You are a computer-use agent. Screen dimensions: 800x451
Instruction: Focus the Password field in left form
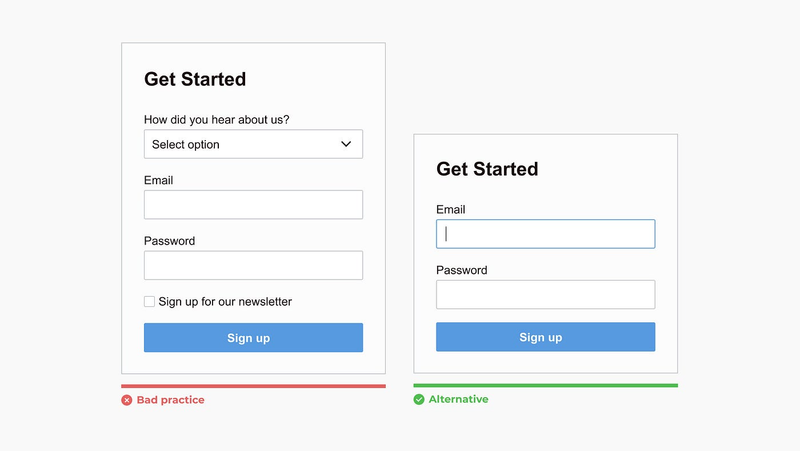point(253,265)
